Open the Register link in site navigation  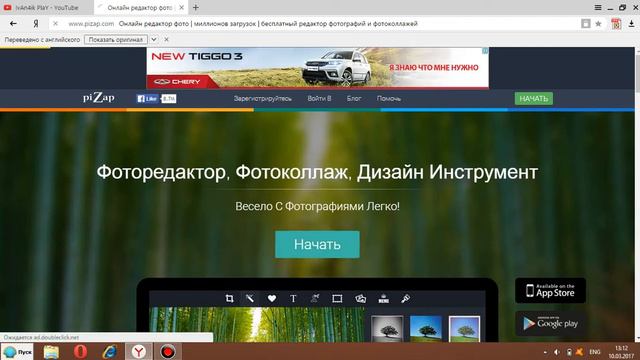click(262, 98)
